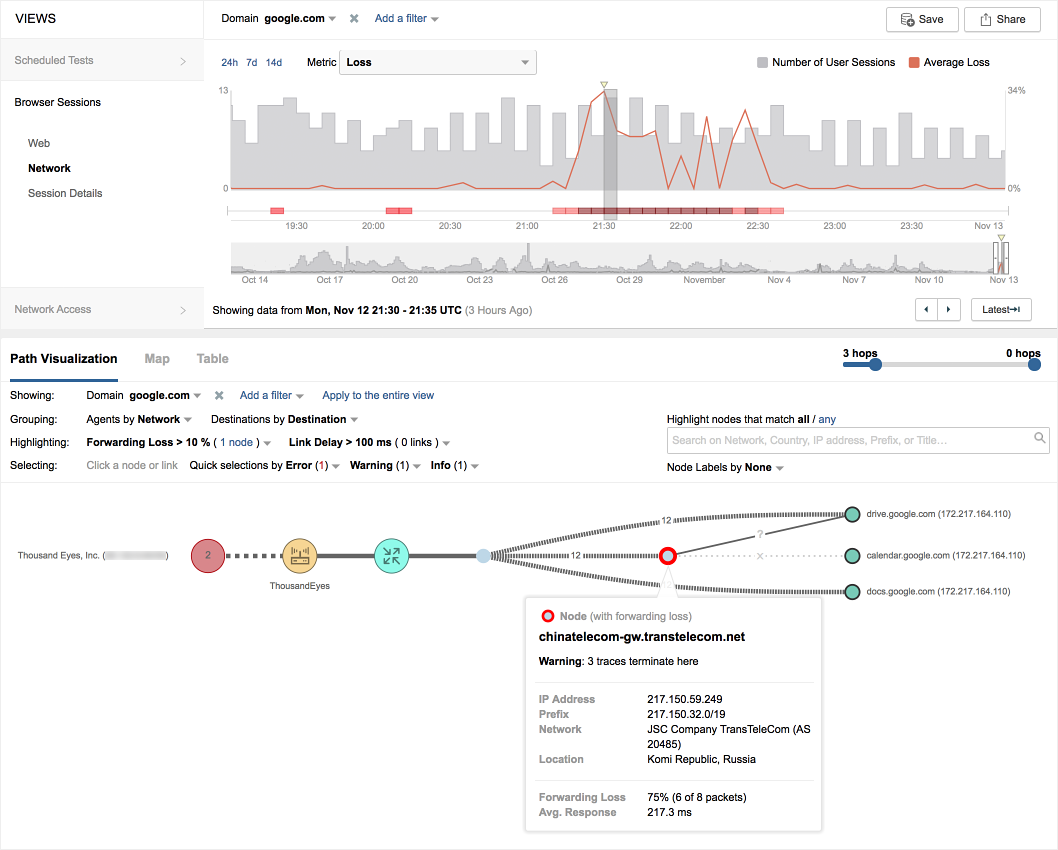Click the calendar.google.com destination node
The image size is (1058, 850).
coord(852,555)
